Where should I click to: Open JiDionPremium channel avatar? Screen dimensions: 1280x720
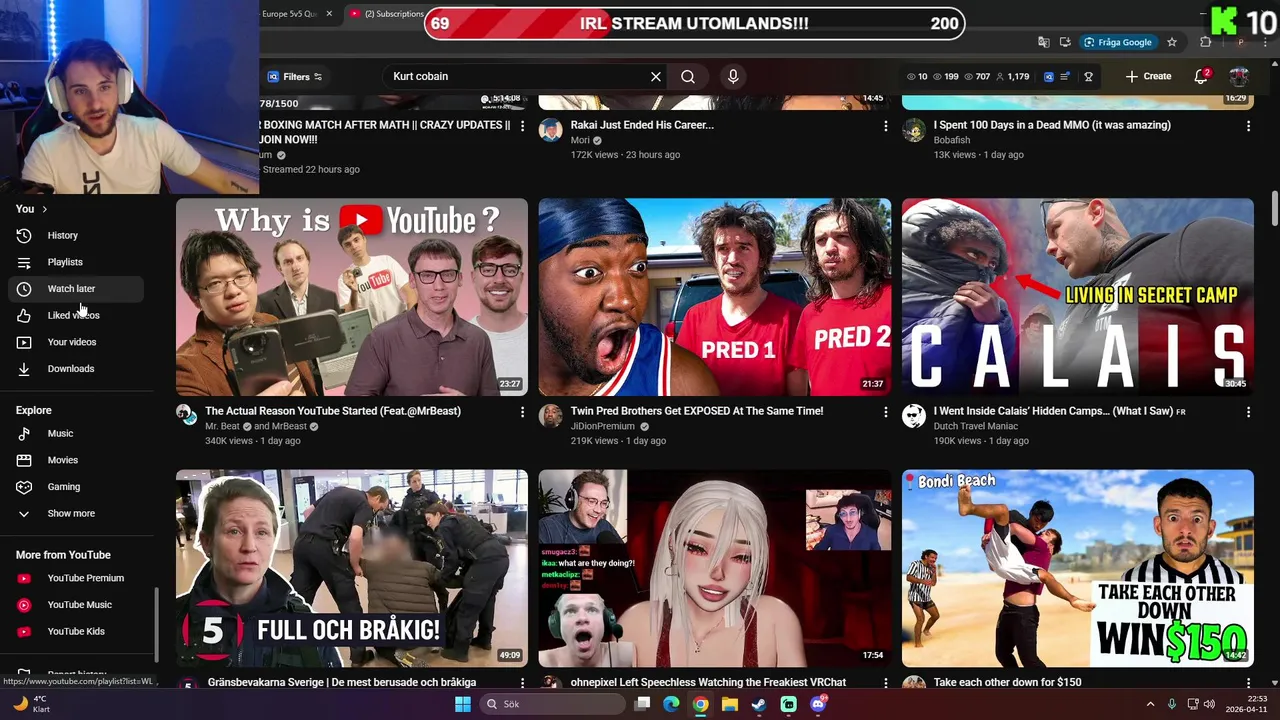click(x=550, y=416)
